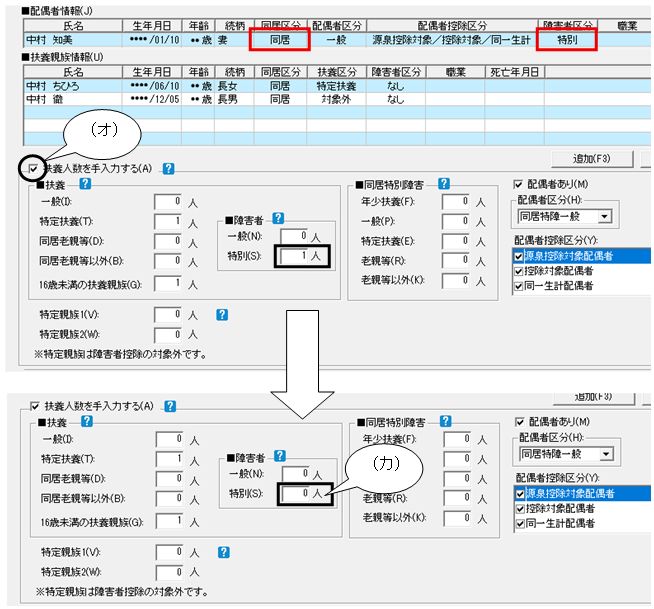Viewport: 654px width, 609px height.
Task: Click the 特定扶養(T) count field, upper panel
Action: tap(168, 221)
